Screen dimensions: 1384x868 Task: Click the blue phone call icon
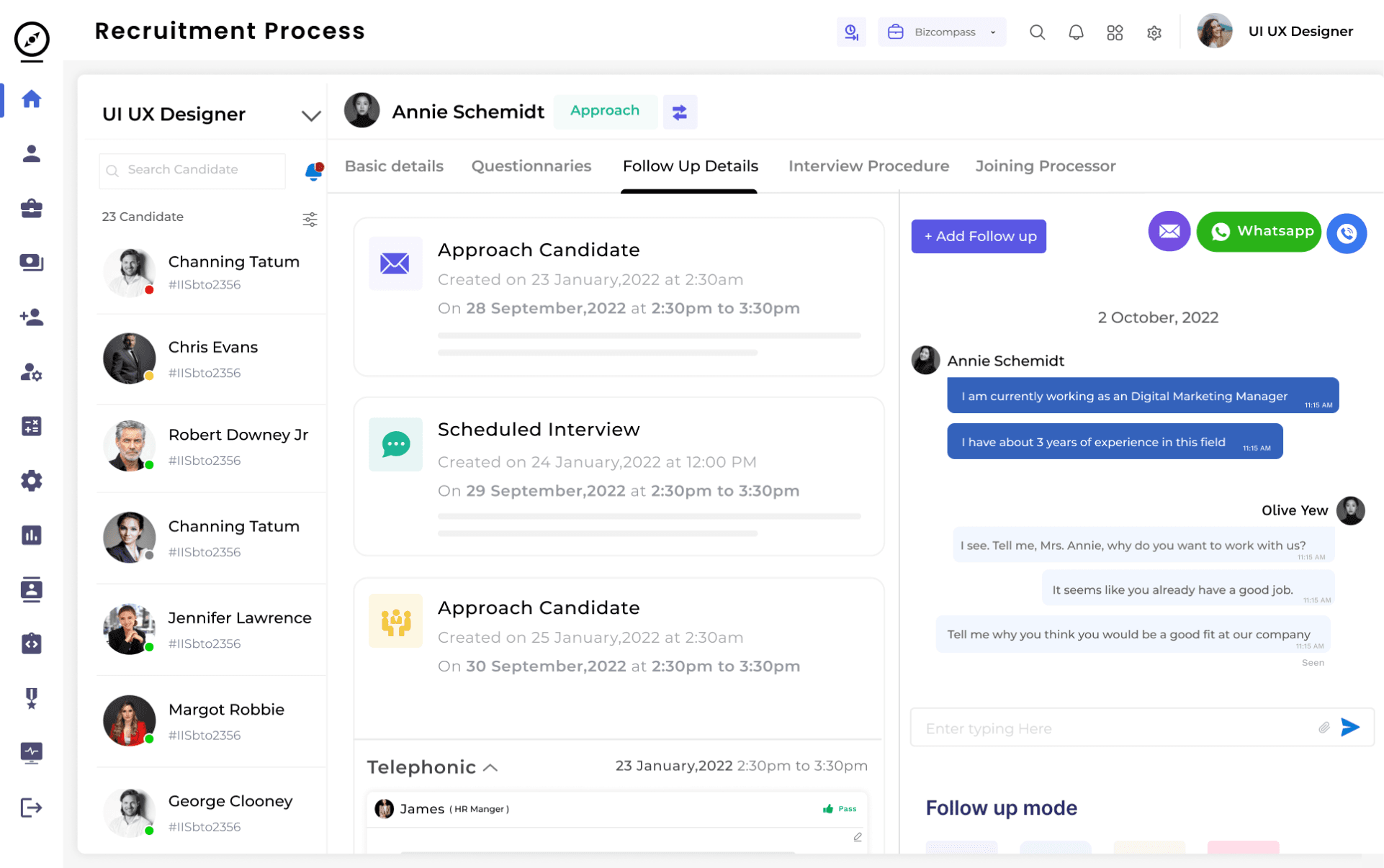[x=1347, y=233]
